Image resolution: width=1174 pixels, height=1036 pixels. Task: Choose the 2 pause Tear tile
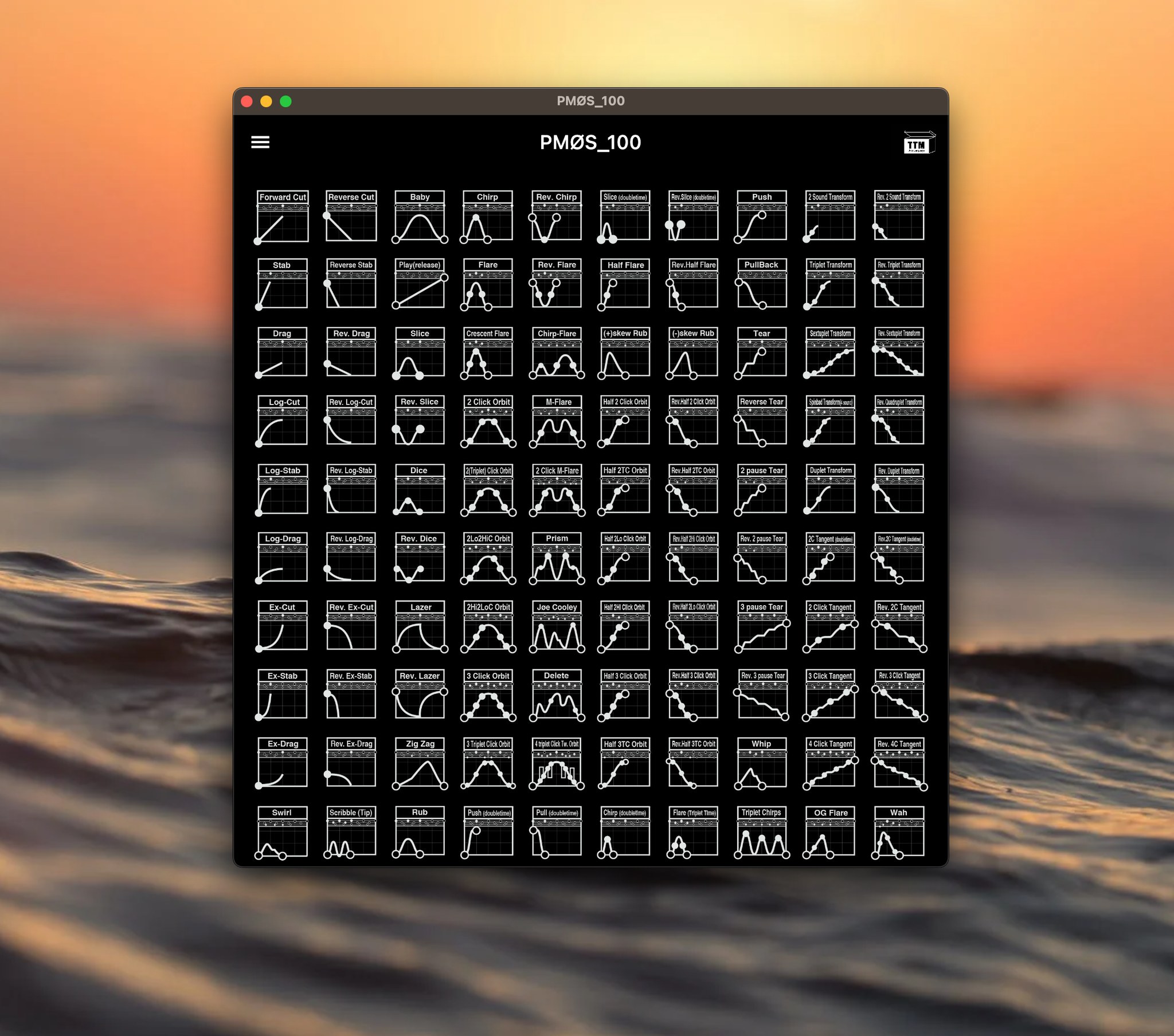click(762, 489)
